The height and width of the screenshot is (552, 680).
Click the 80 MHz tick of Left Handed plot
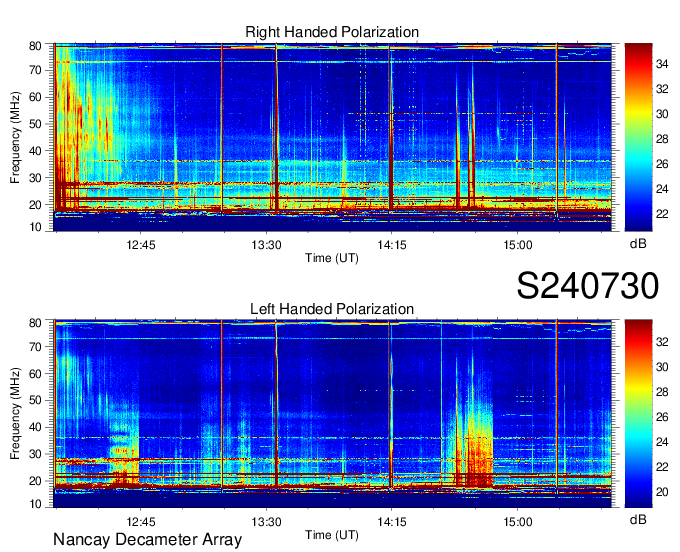click(35, 322)
